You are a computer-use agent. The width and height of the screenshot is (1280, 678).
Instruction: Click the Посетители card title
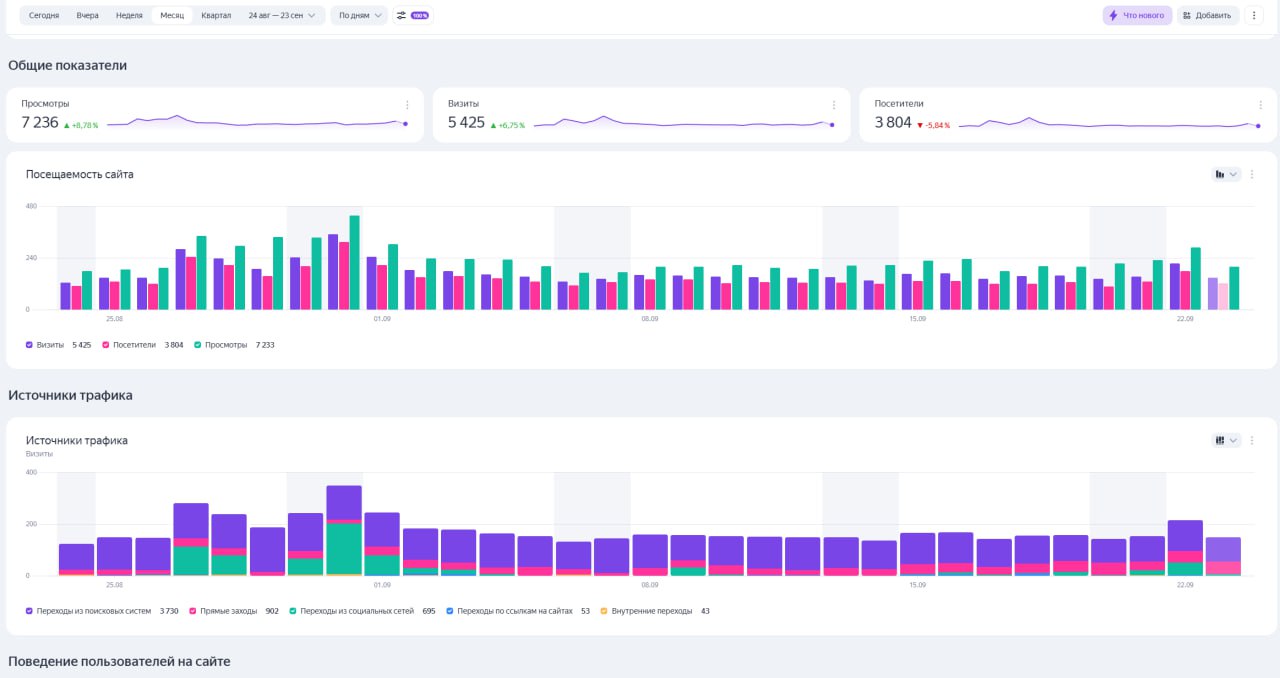tap(899, 103)
